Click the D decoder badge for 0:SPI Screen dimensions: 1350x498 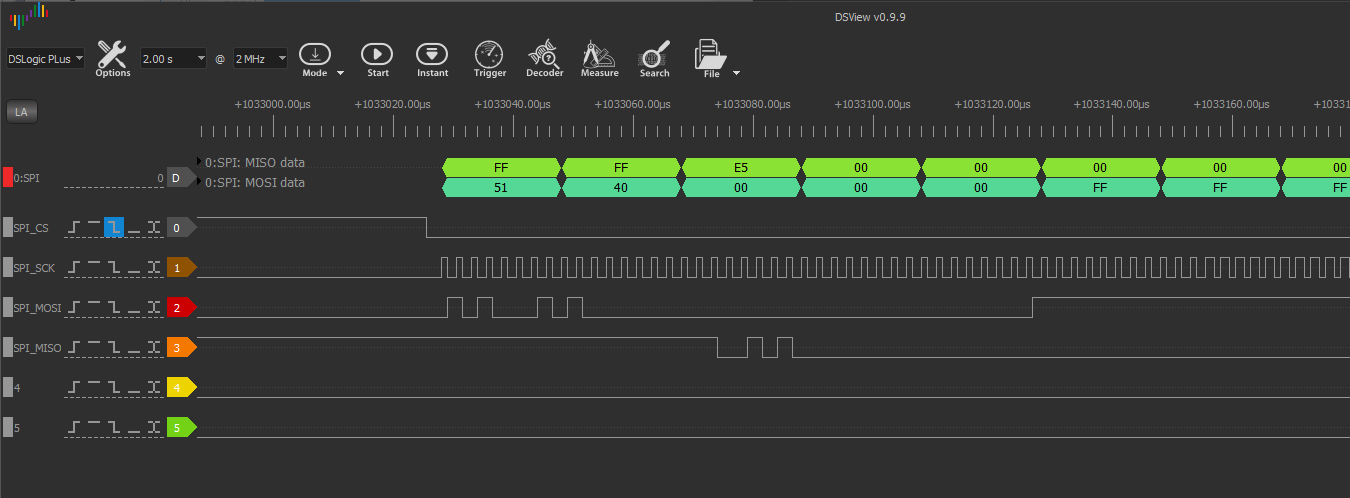click(176, 178)
